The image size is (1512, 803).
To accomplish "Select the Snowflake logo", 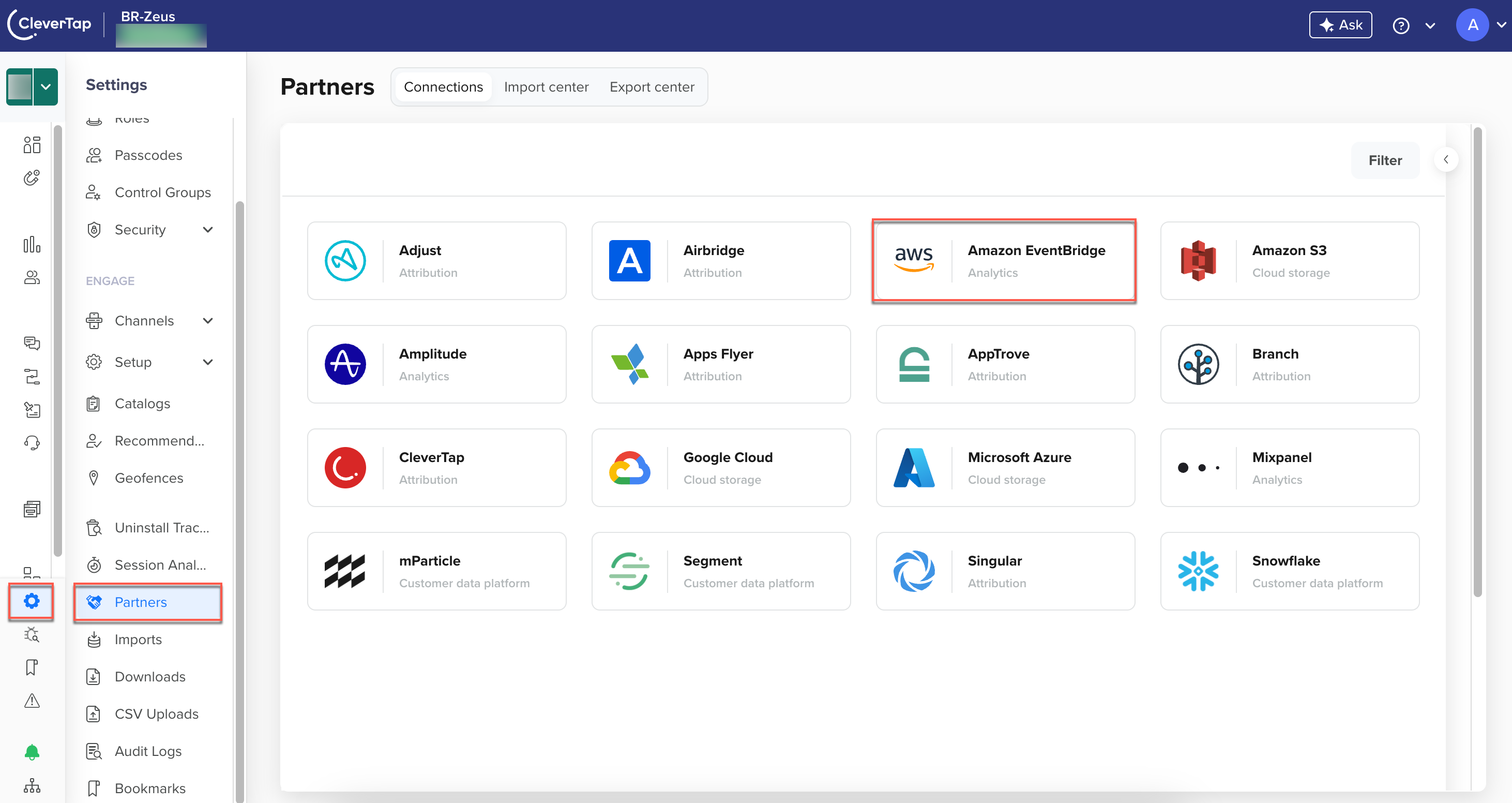I will coord(1198,571).
